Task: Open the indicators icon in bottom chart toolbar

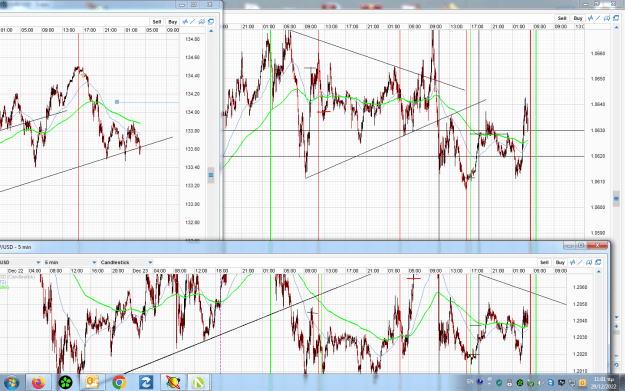Action: [573, 262]
